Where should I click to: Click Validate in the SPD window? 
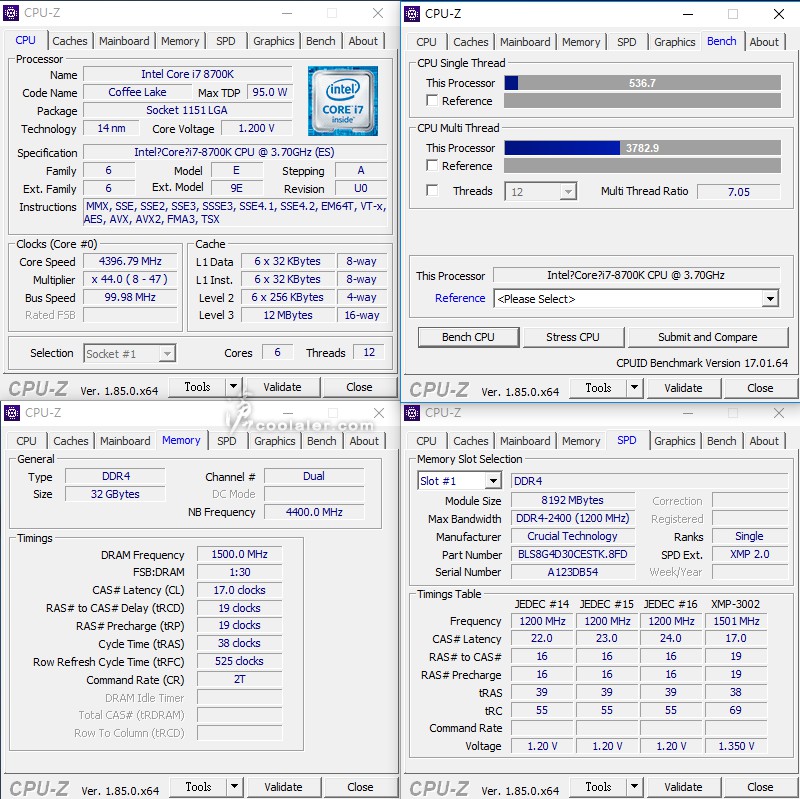pyautogui.click(x=683, y=787)
